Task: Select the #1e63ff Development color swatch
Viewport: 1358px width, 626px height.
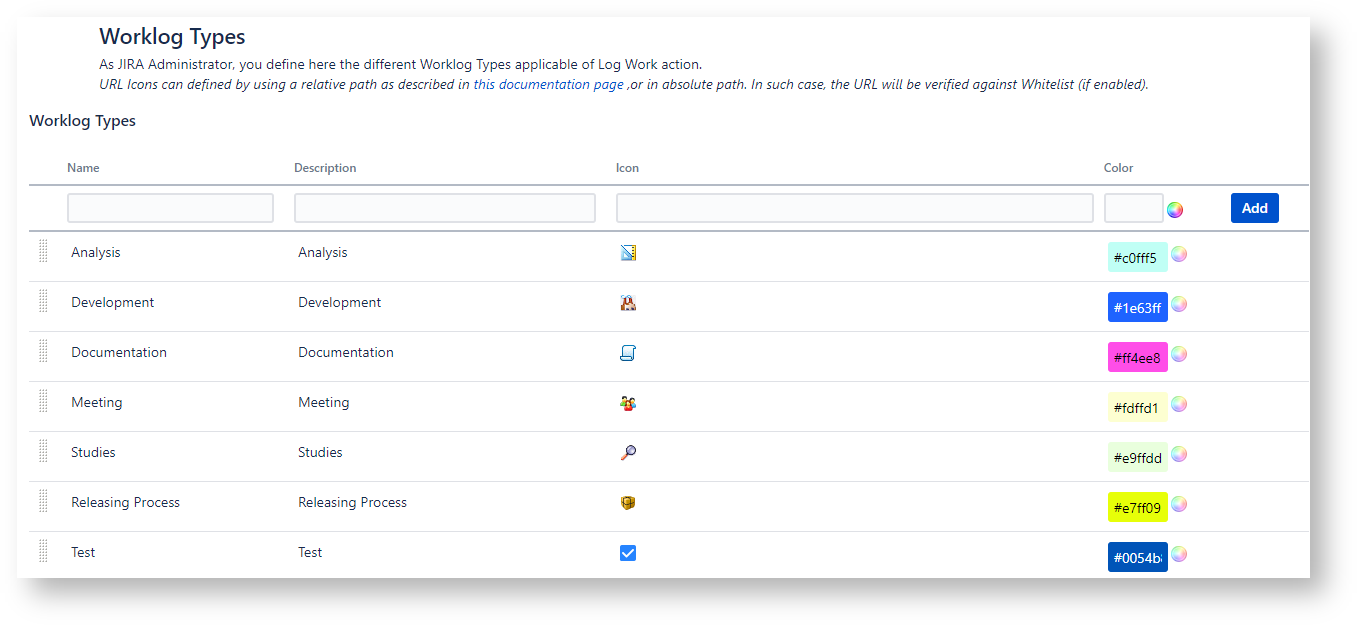Action: [x=1137, y=307]
